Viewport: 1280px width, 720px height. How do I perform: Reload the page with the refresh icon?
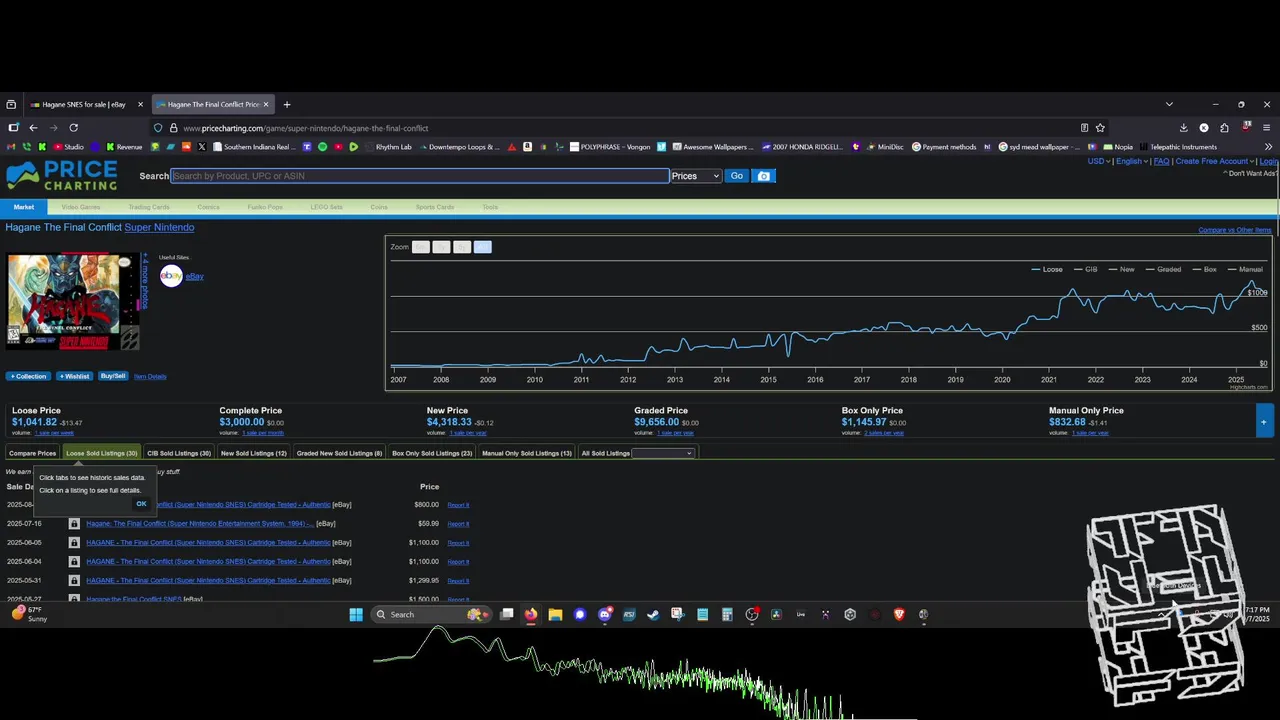[x=74, y=128]
